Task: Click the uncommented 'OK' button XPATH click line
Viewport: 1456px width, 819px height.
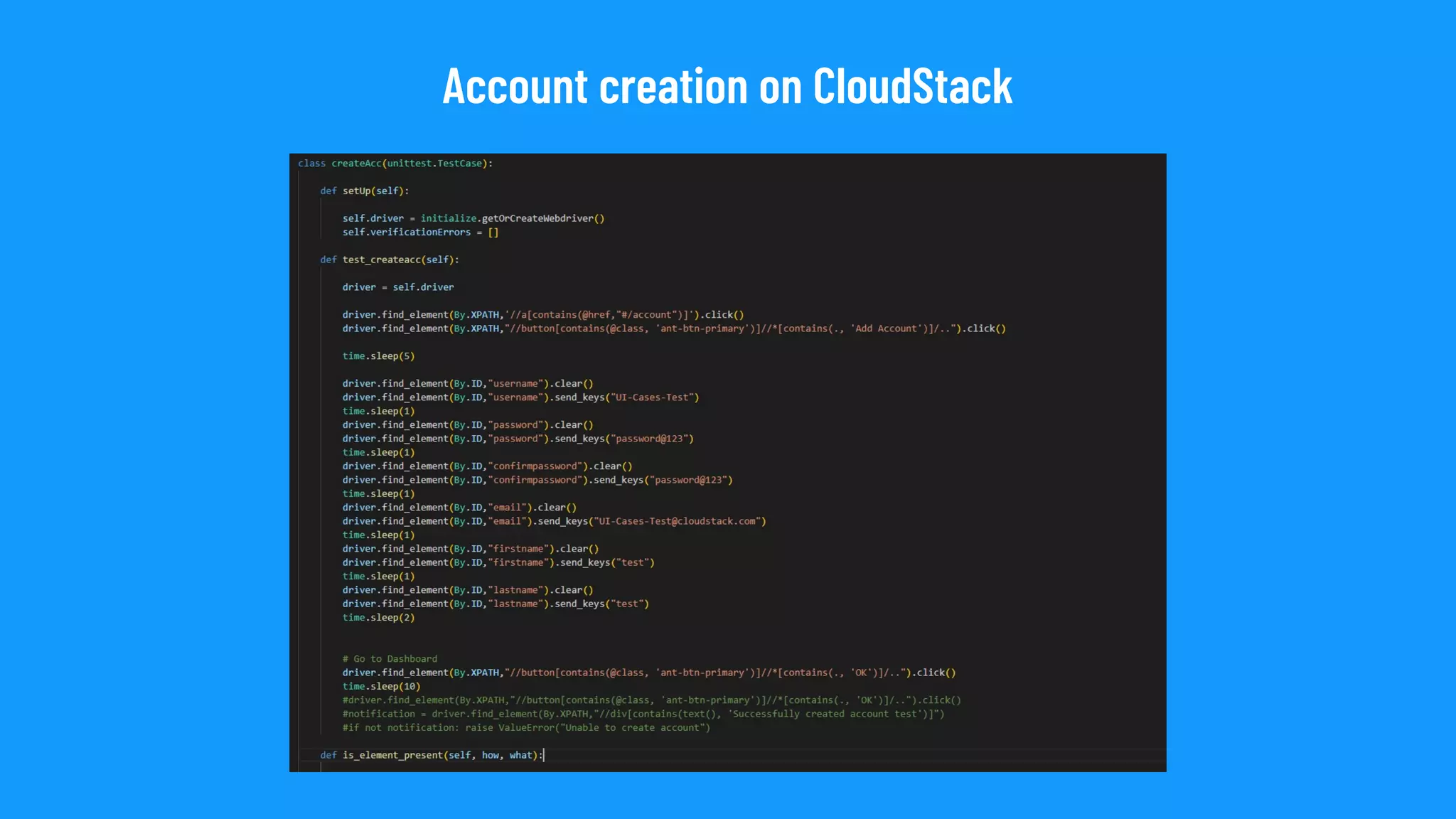Action: 649,673
